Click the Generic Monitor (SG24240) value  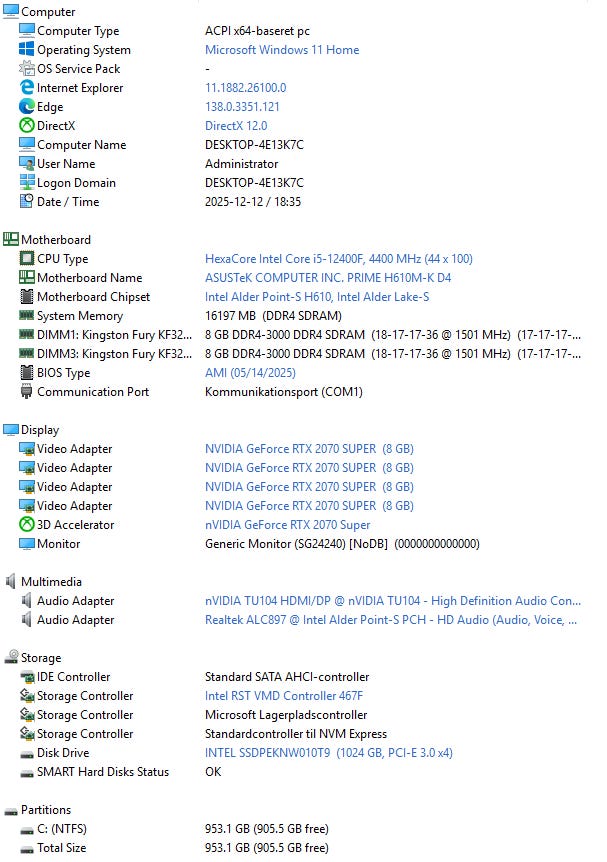[342, 544]
